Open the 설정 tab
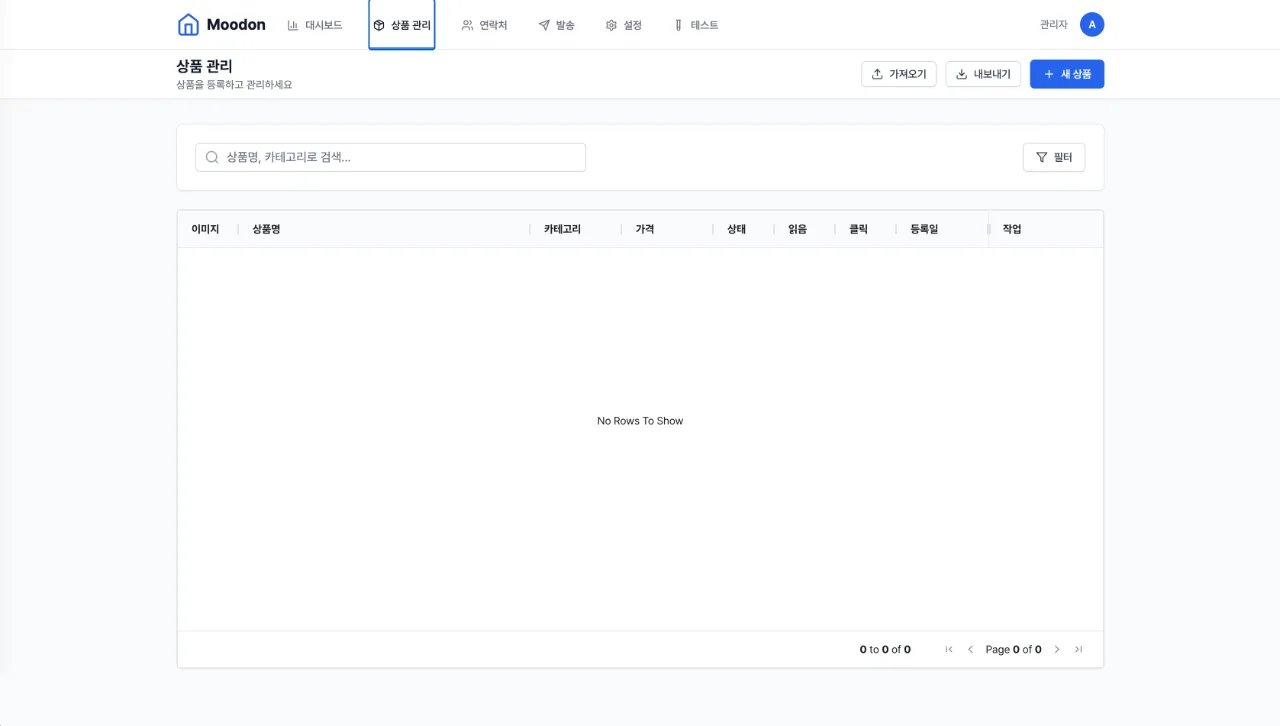The width and height of the screenshot is (1280, 726). click(623, 25)
